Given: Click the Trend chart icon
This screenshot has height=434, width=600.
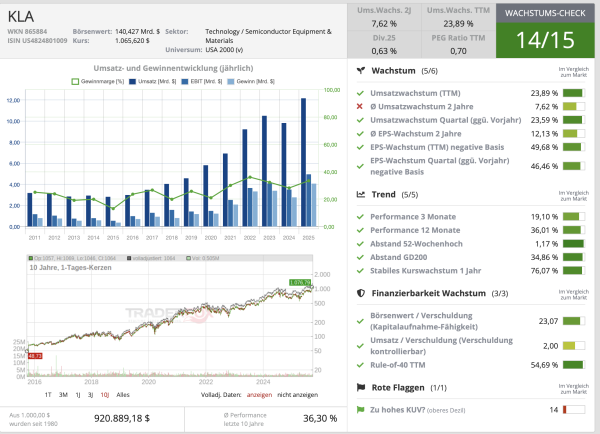Looking at the screenshot, I should 360,194.
